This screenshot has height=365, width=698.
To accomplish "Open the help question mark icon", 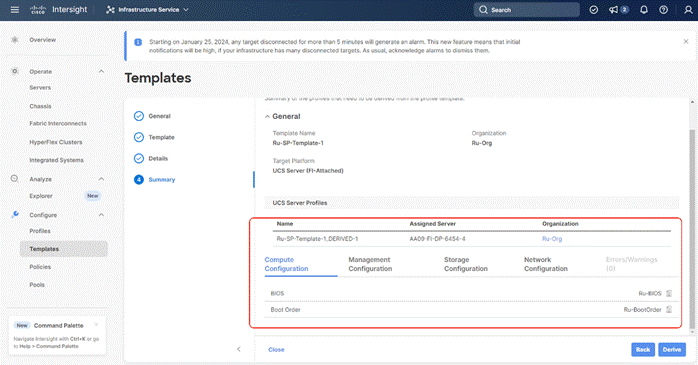I will [663, 10].
